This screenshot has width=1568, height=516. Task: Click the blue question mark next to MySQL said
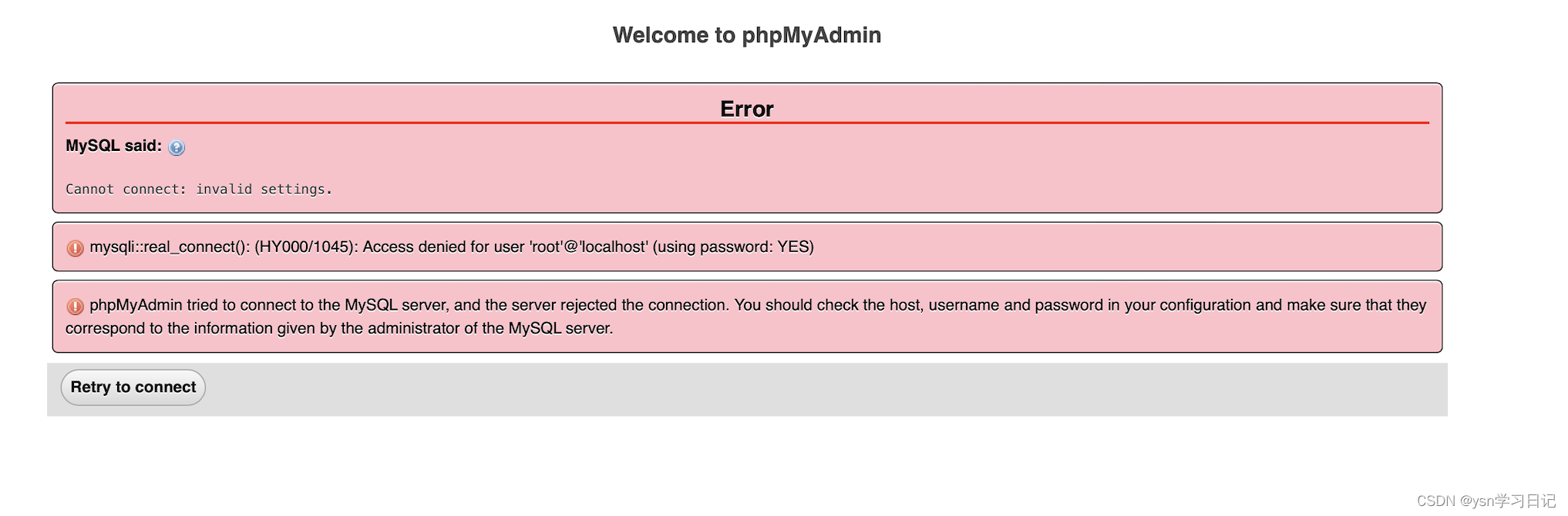(176, 147)
